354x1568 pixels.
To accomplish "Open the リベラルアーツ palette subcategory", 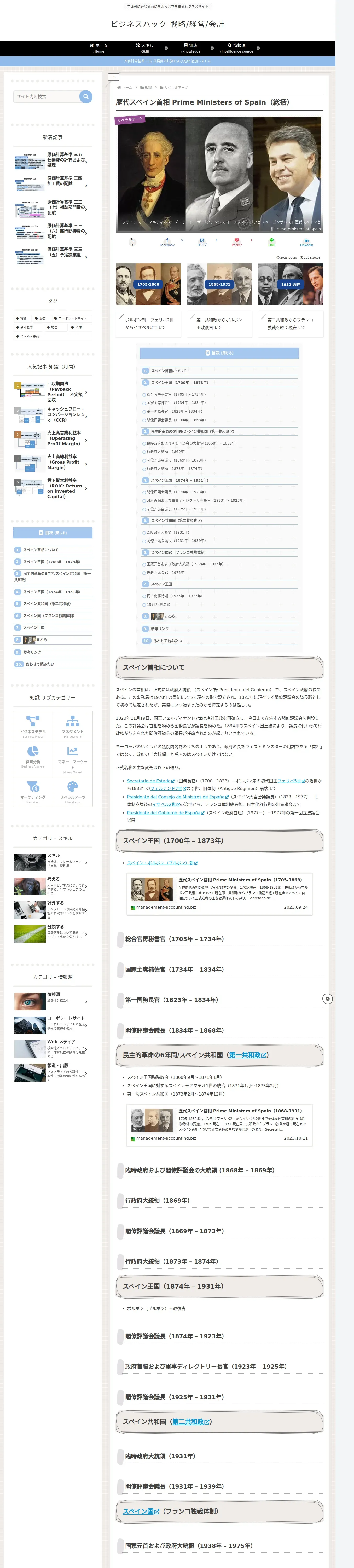I will tap(72, 791).
